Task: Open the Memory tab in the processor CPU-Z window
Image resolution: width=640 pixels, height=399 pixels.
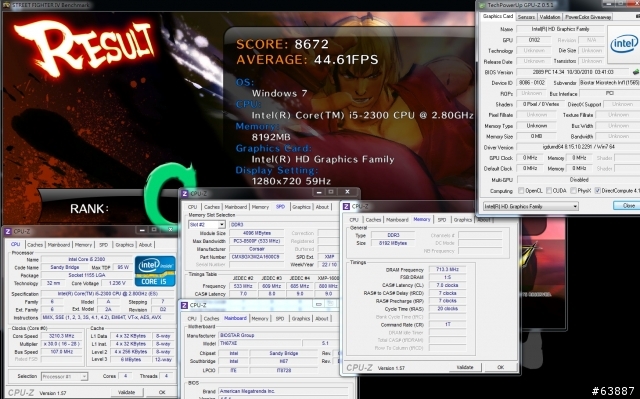Action: (83, 245)
